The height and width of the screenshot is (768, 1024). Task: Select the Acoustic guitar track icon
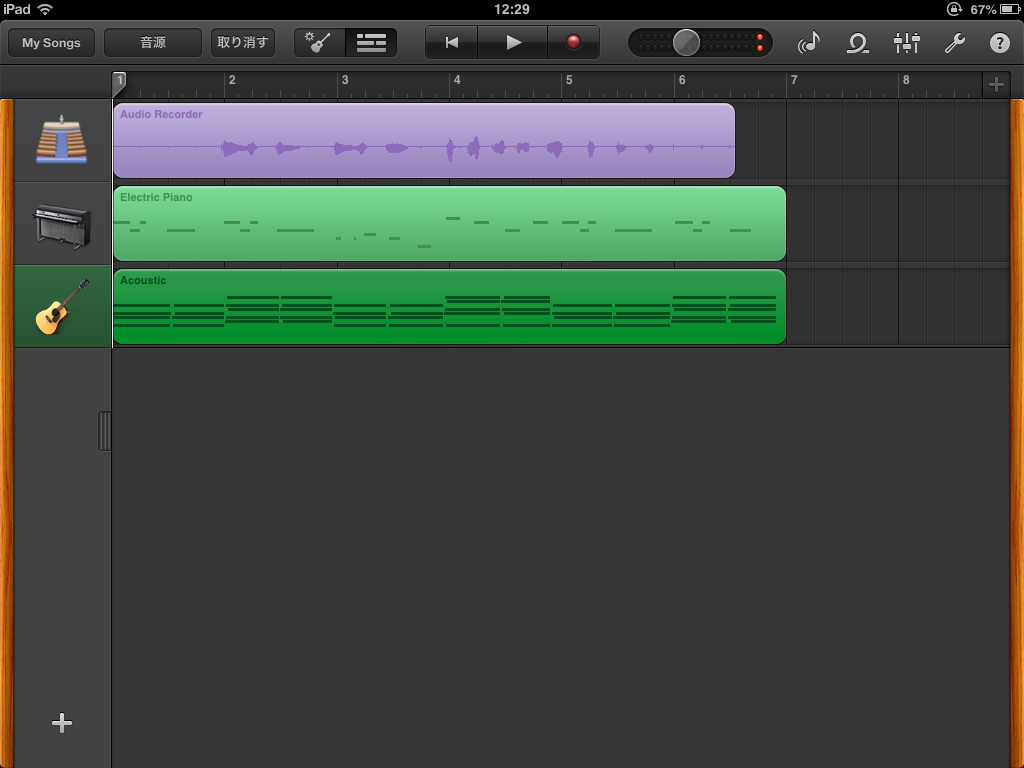coord(62,306)
